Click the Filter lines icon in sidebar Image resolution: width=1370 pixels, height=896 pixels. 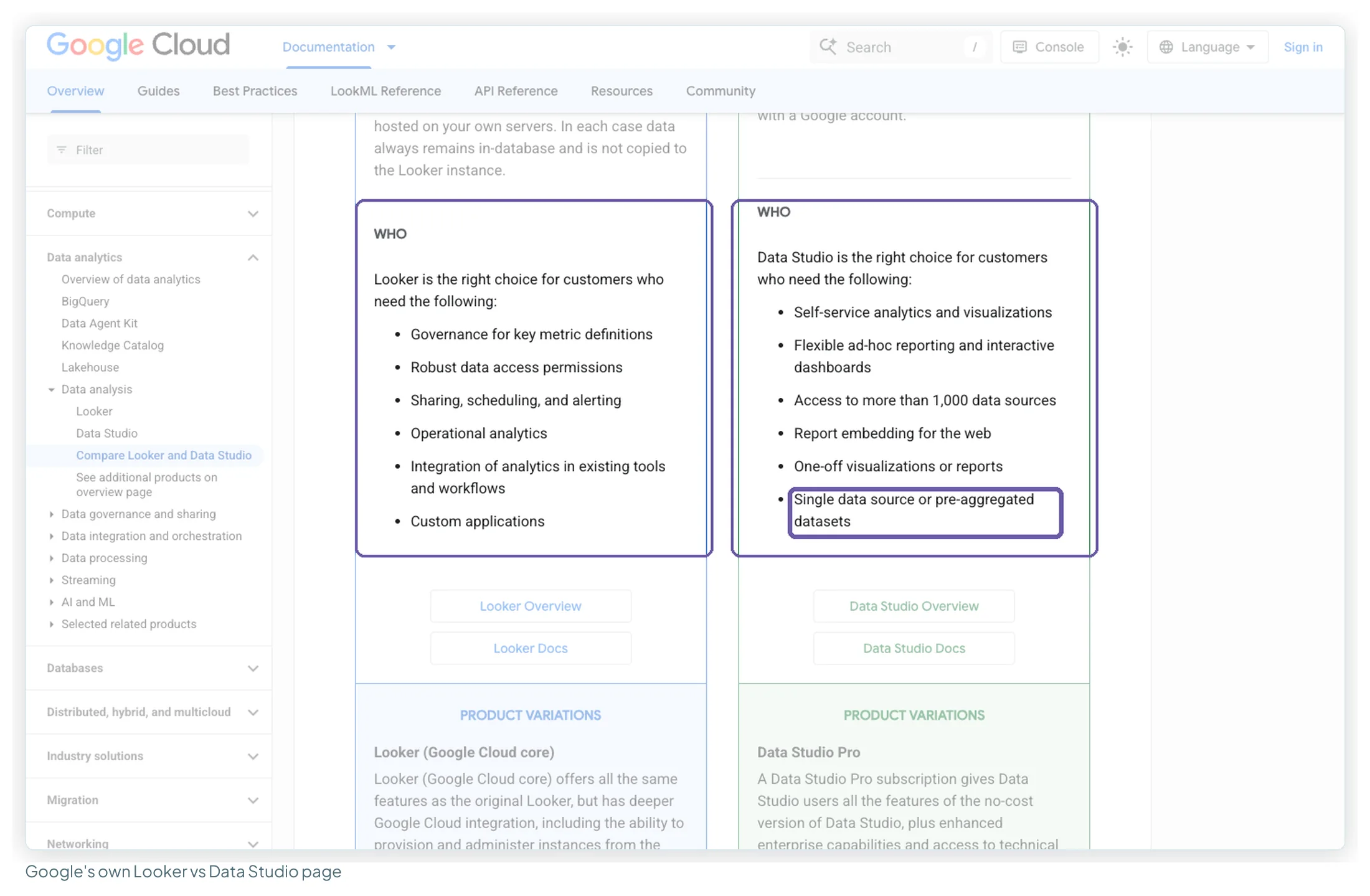[61, 149]
